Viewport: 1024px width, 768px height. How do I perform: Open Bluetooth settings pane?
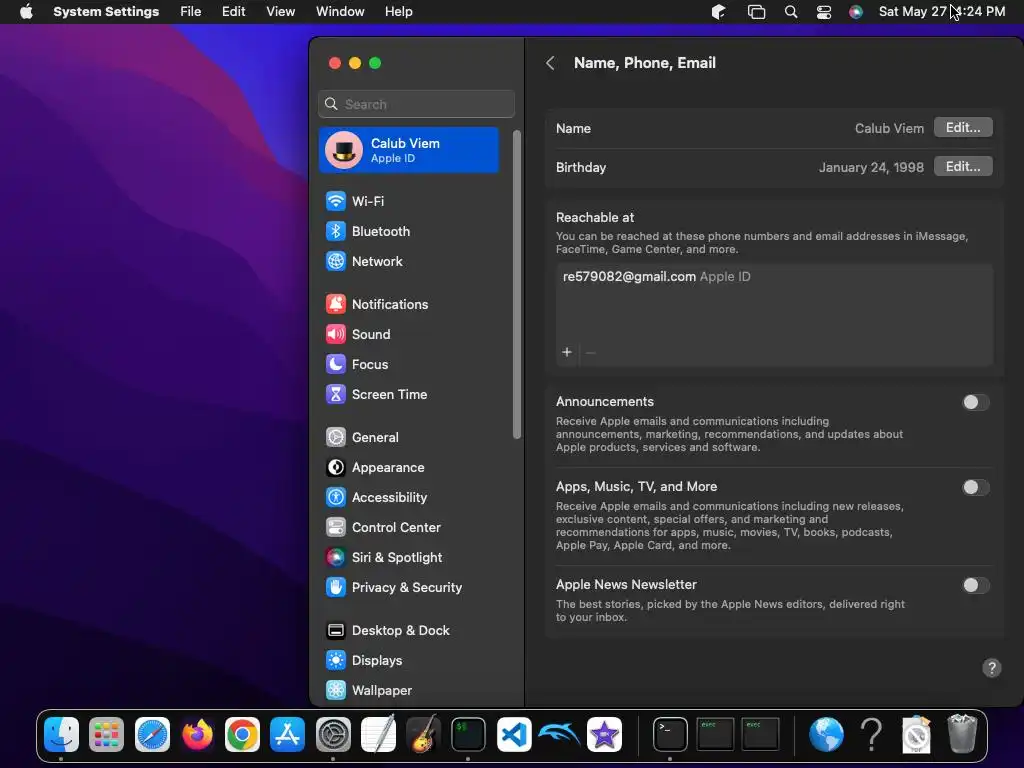(368, 231)
